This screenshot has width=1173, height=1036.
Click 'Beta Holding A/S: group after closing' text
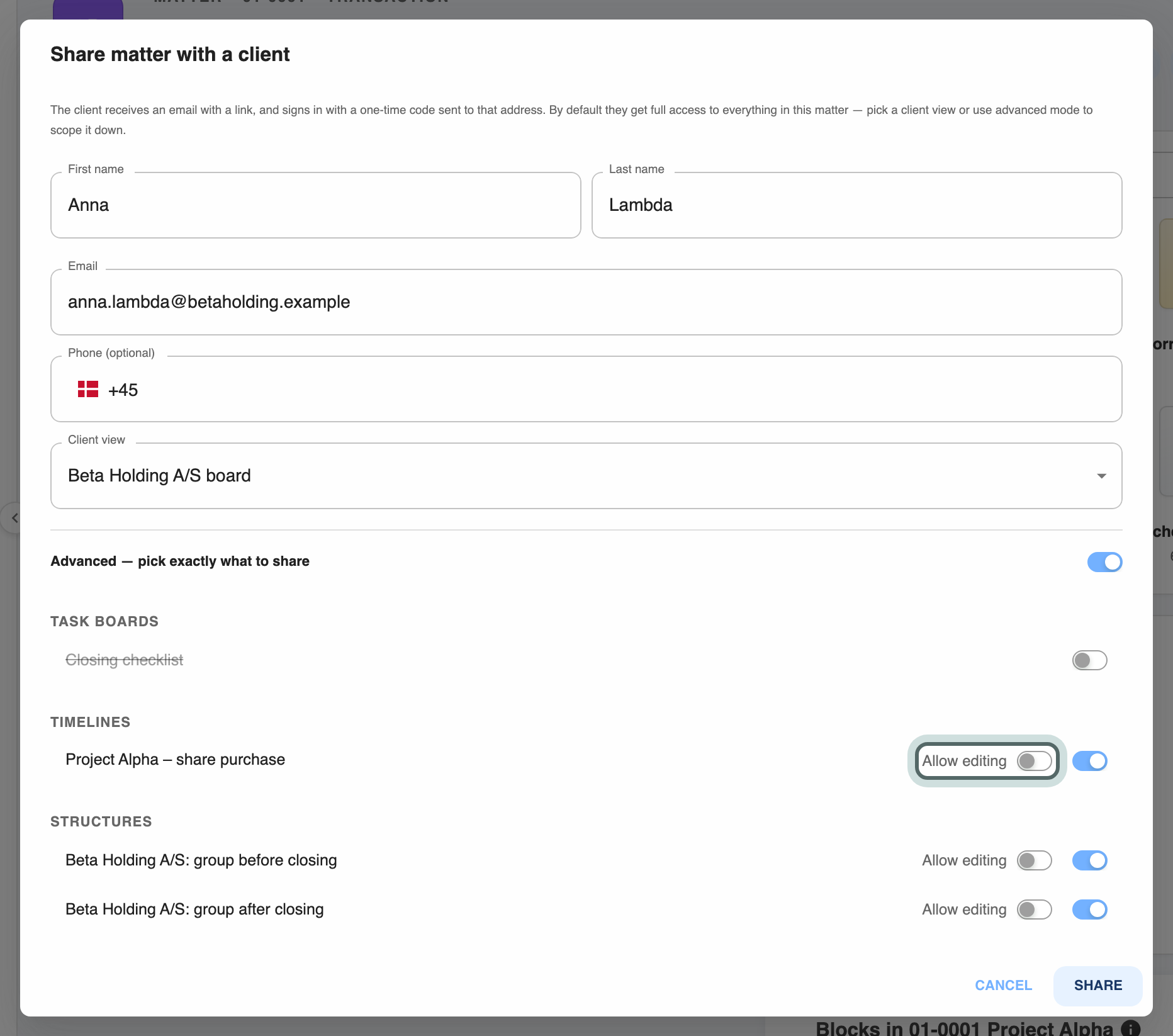click(194, 909)
